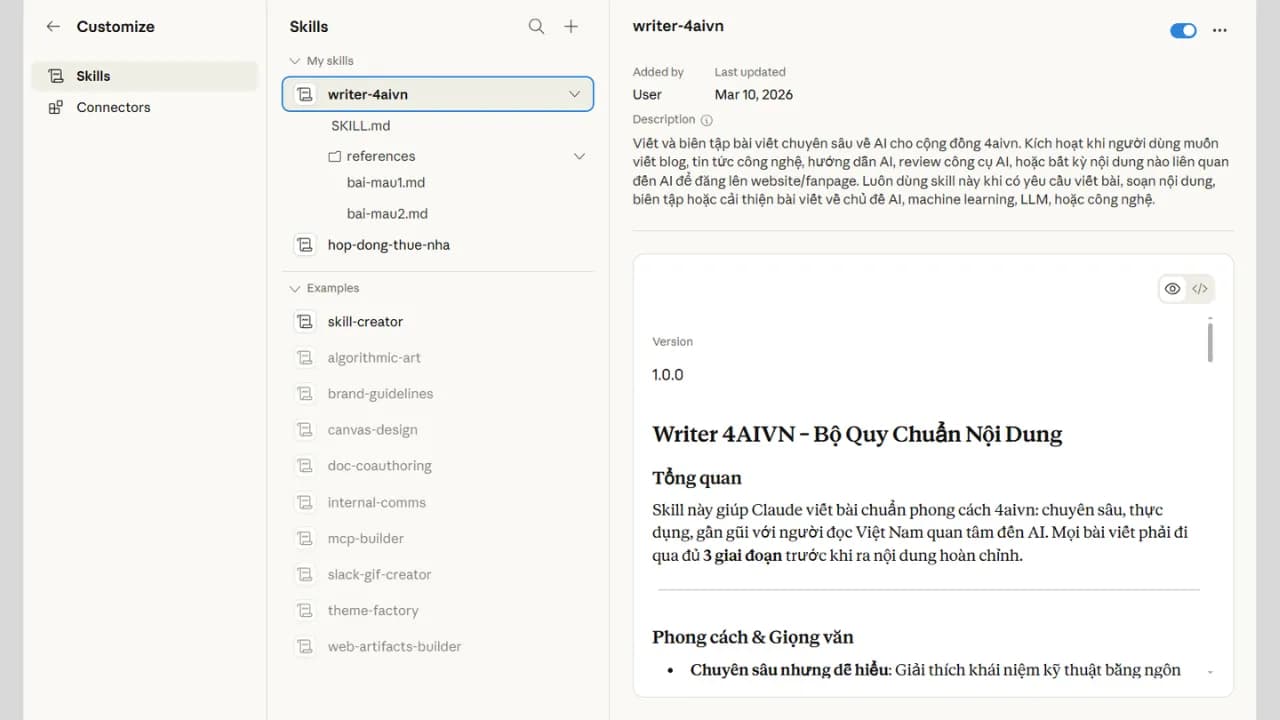Click the mcp-builder skill icon

[x=305, y=539]
